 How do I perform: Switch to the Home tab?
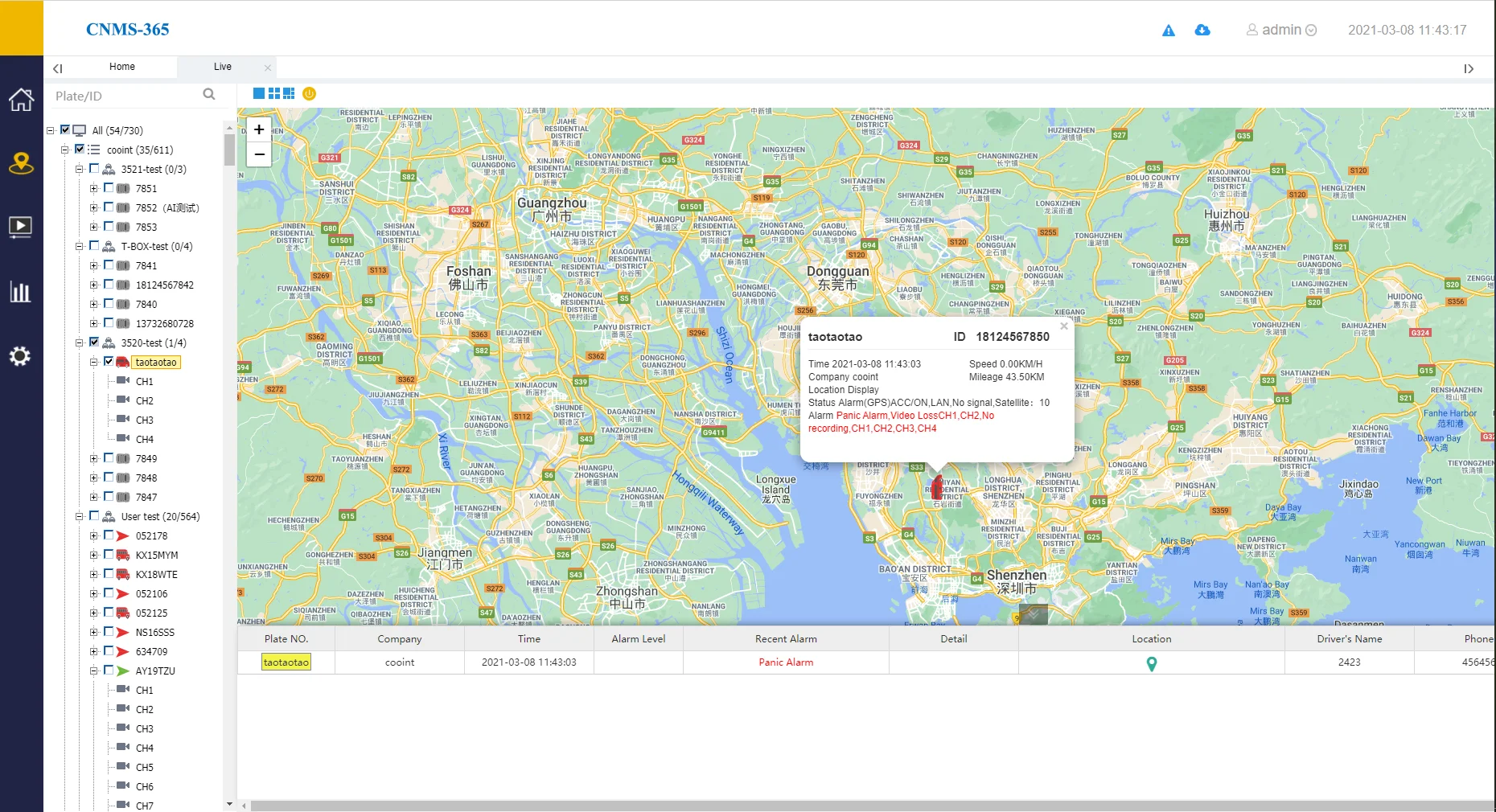point(122,67)
